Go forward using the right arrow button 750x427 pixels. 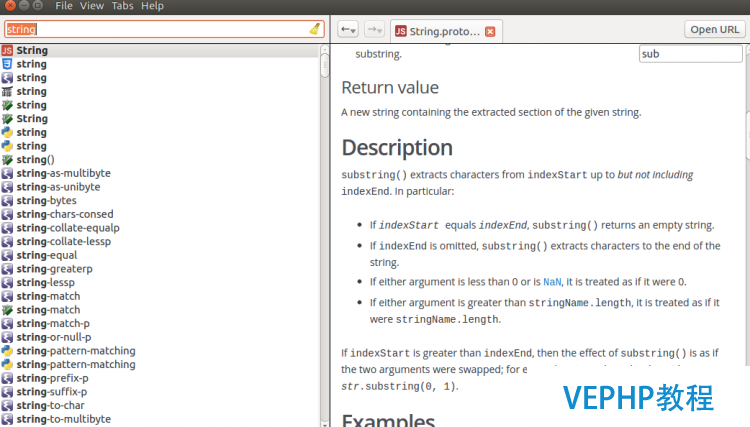(x=374, y=30)
